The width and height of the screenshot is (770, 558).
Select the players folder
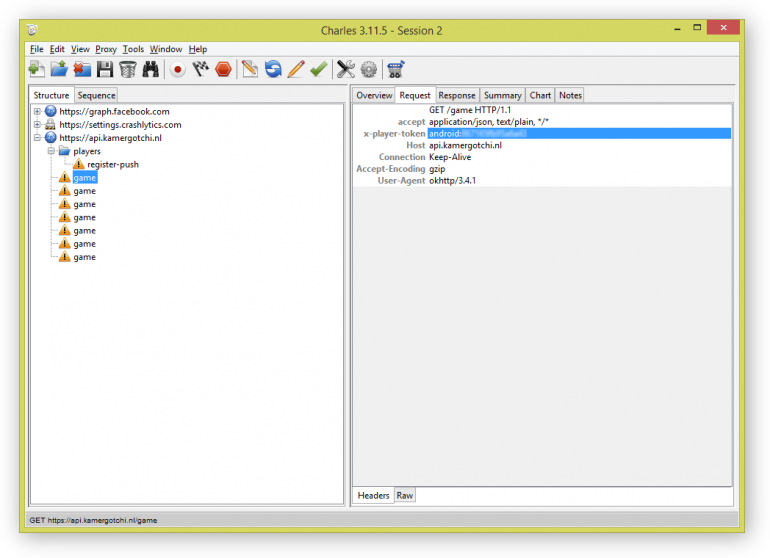tap(87, 151)
